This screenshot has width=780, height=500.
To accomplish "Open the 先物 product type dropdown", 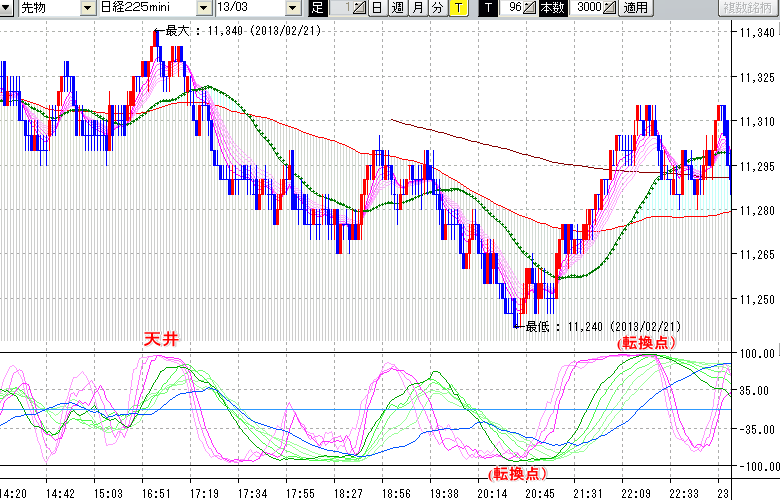I will [89, 8].
